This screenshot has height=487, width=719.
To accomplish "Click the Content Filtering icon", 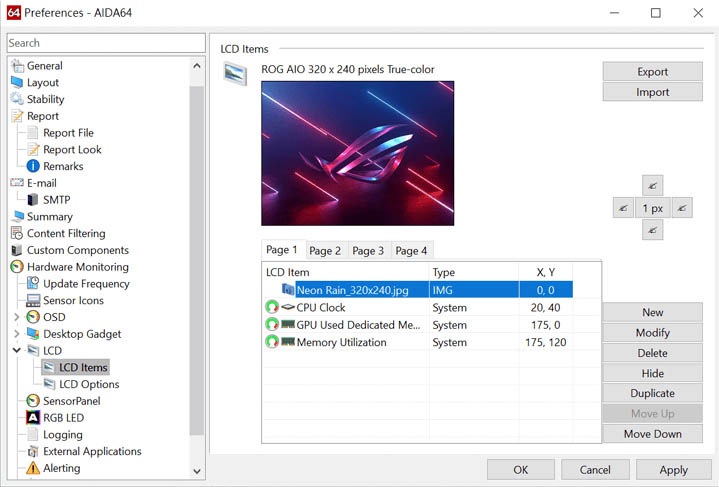I will [x=17, y=233].
